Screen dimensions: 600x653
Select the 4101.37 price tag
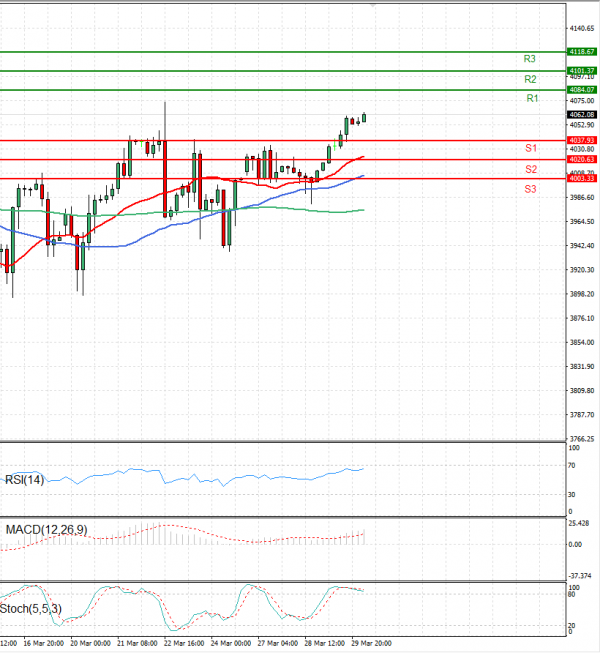point(582,71)
